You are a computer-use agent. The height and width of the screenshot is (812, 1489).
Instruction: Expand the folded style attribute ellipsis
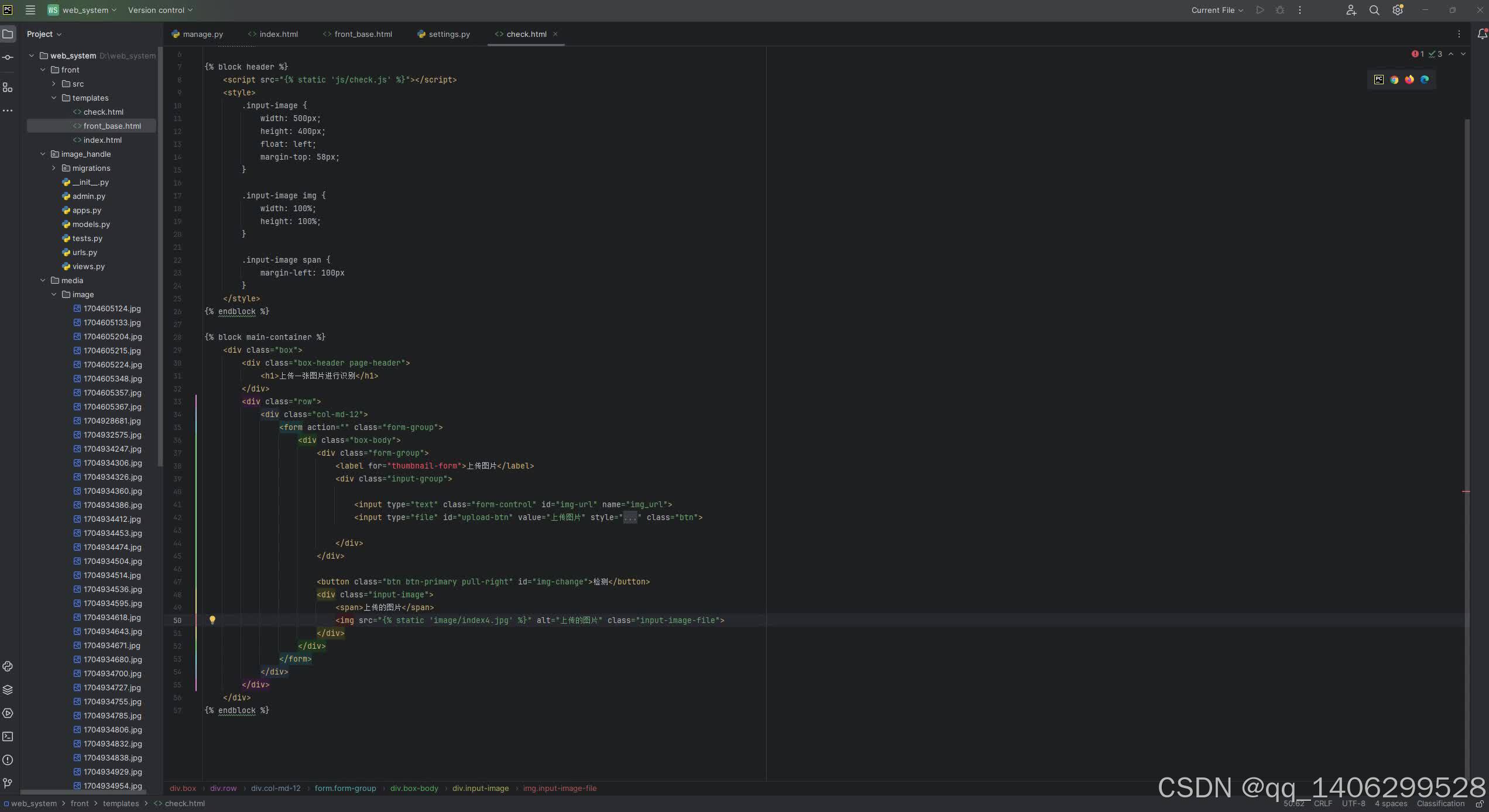[630, 517]
